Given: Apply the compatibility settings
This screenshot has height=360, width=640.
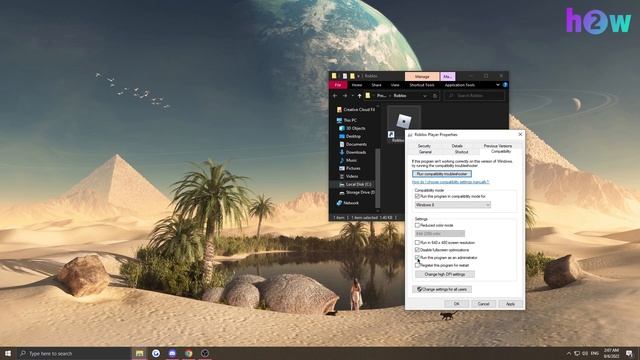Looking at the screenshot, I should (510, 304).
